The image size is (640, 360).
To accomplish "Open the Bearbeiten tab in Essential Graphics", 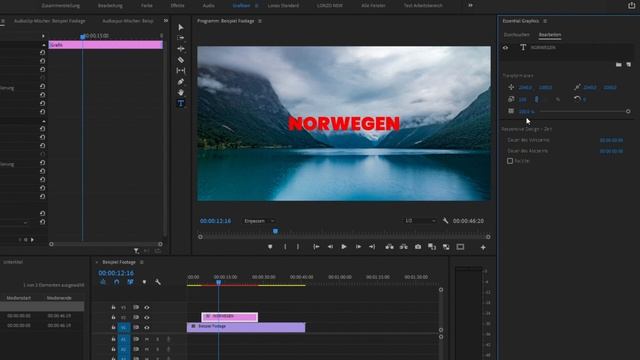I will click(x=550, y=35).
